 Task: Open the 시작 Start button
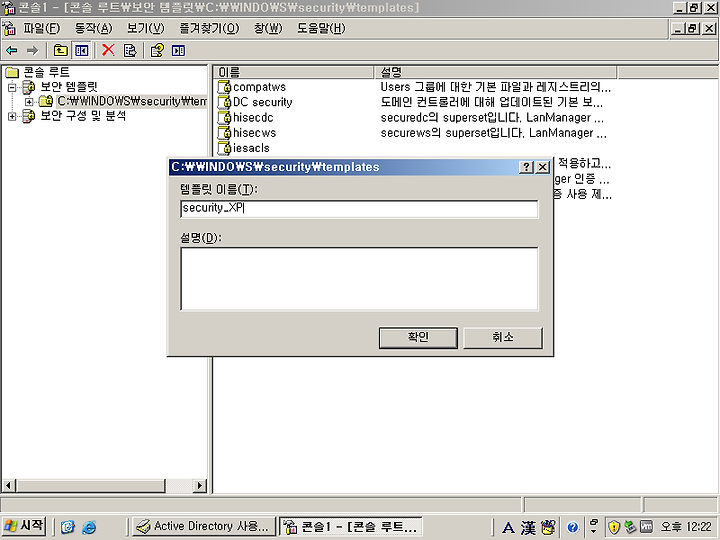[23, 526]
